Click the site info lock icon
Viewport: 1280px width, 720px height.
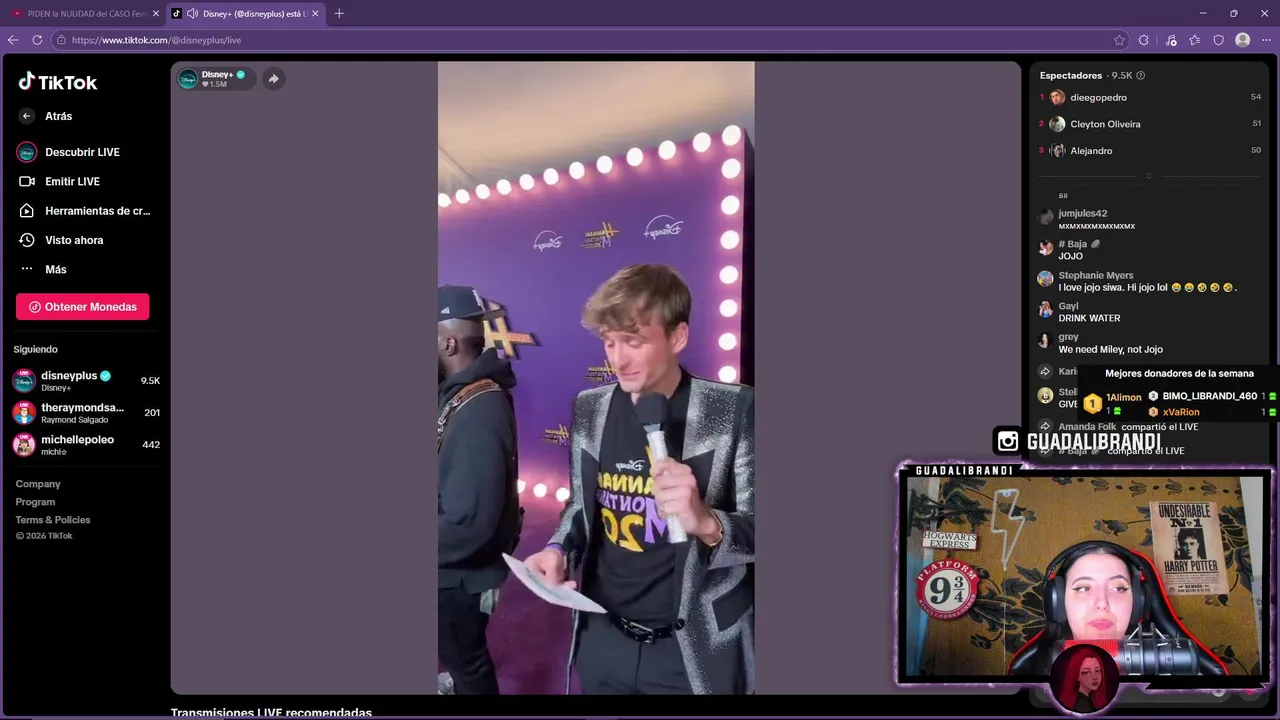61,40
